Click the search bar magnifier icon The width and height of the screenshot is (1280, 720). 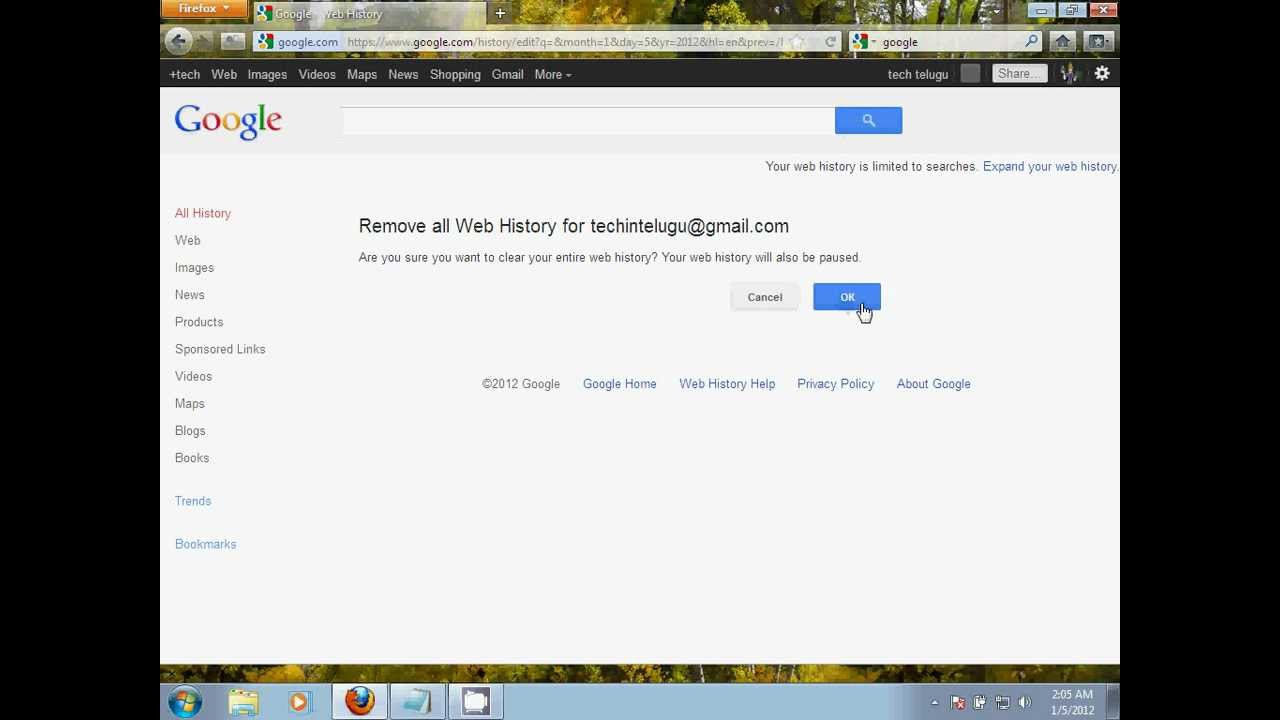coord(1032,42)
